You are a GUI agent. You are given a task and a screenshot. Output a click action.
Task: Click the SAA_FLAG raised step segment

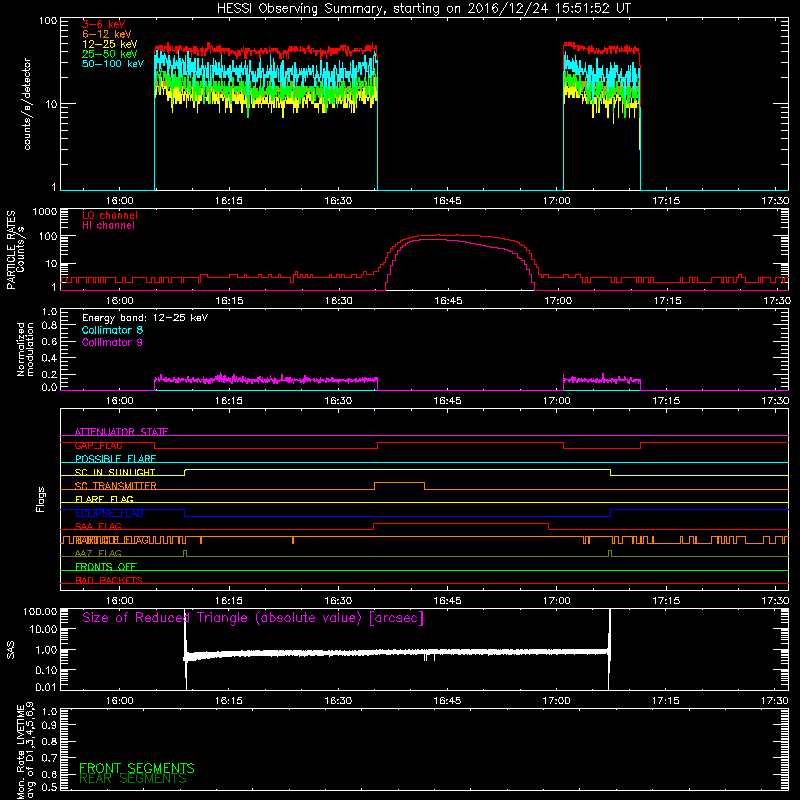(x=461, y=523)
